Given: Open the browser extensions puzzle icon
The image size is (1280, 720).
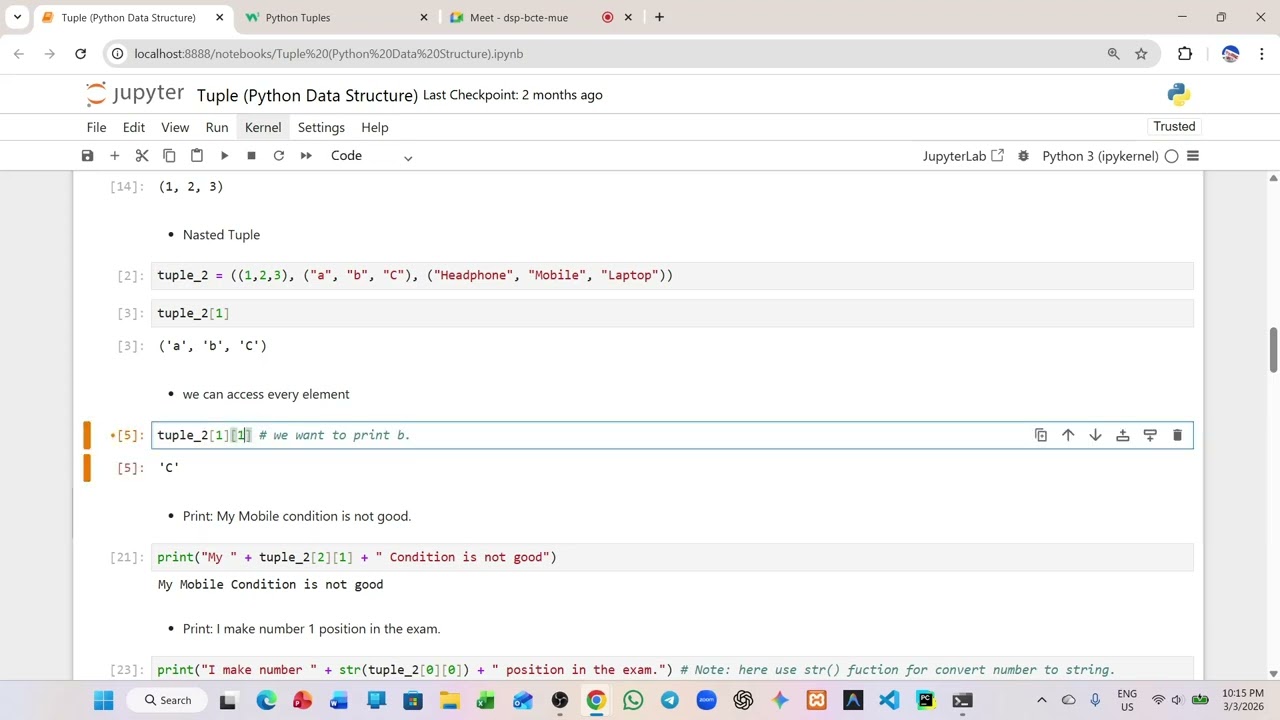Looking at the screenshot, I should click(x=1185, y=54).
